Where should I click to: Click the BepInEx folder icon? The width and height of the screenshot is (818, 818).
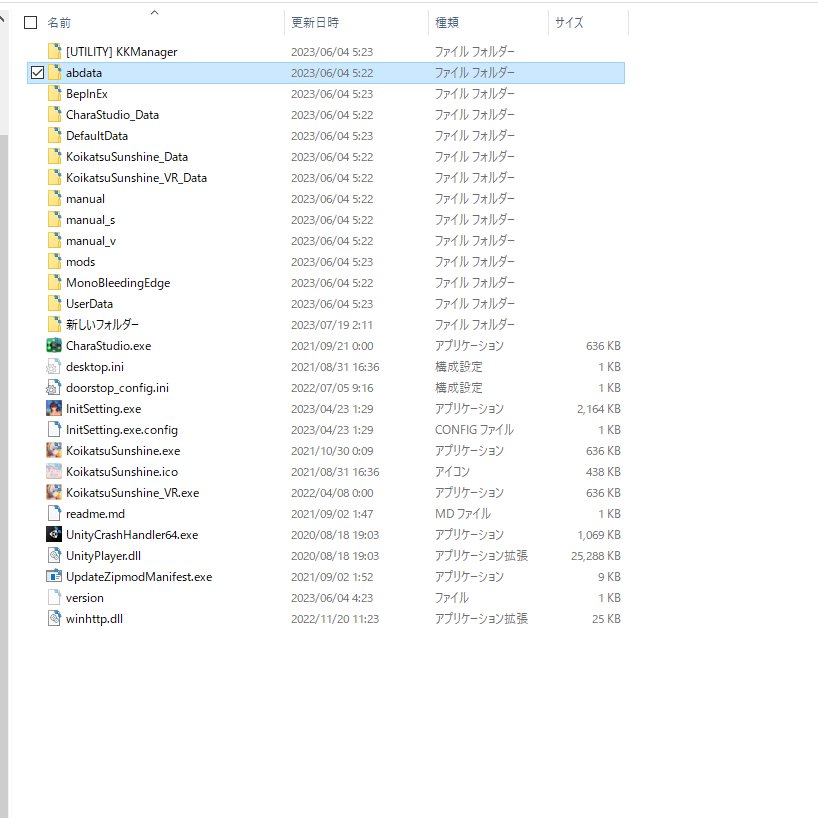[54, 94]
